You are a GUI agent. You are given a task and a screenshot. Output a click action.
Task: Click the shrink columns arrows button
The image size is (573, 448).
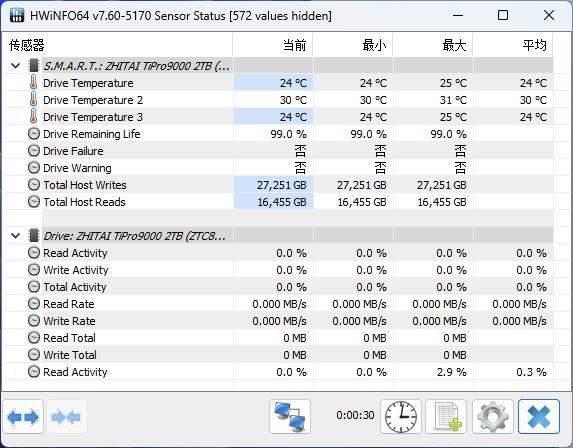coord(66,417)
